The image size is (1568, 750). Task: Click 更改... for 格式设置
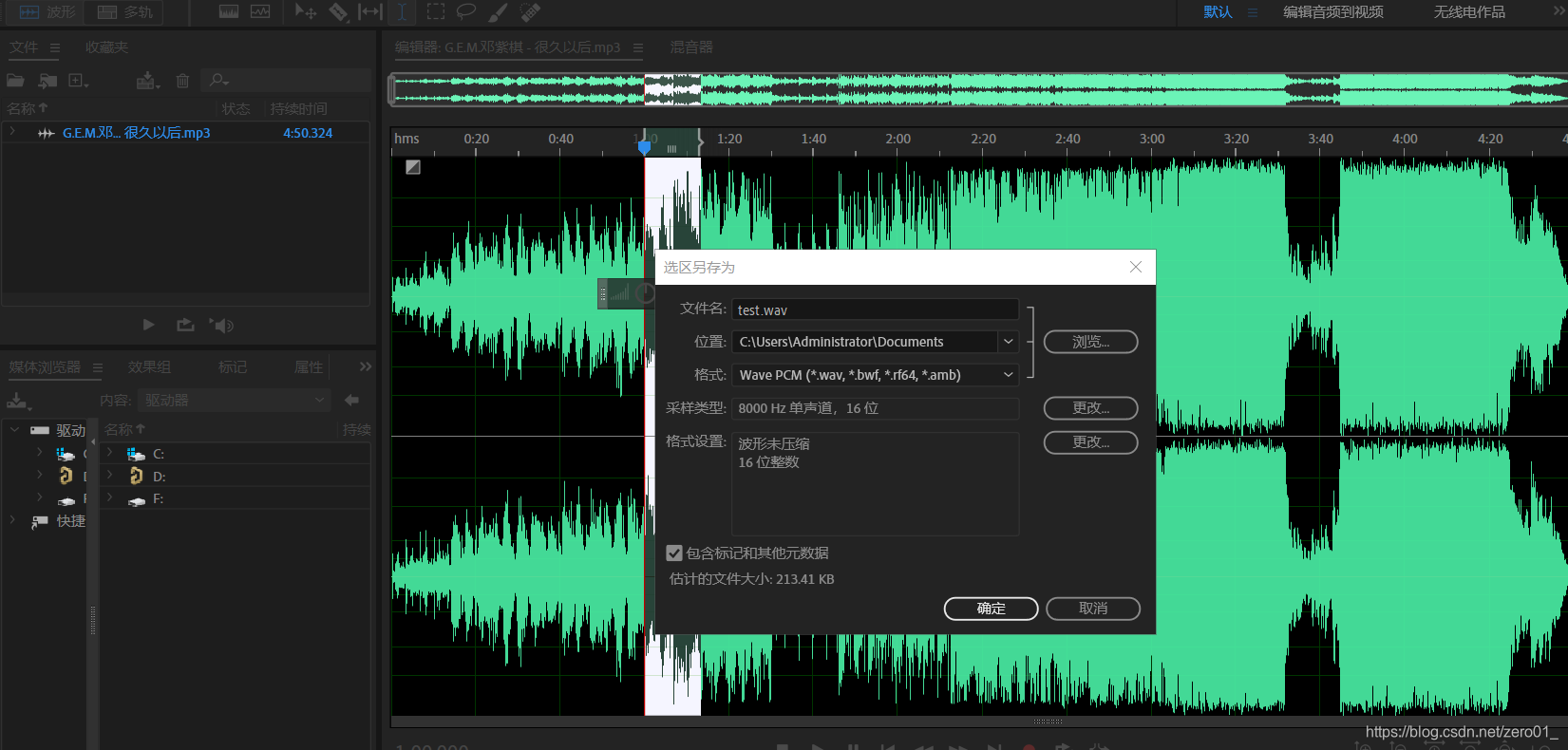click(1090, 442)
